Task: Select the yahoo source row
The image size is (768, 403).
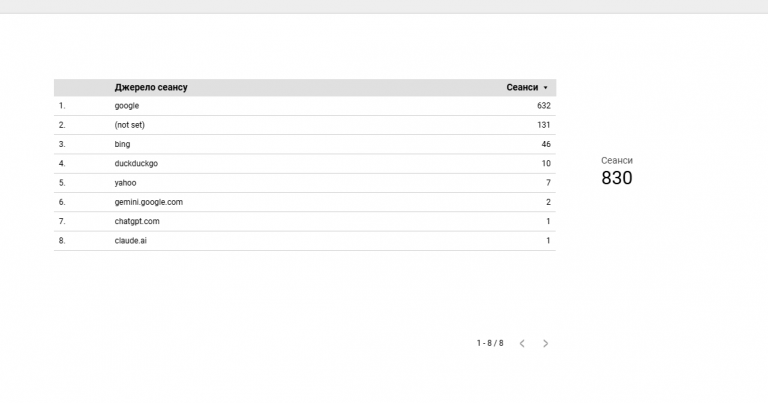Action: 305,183
